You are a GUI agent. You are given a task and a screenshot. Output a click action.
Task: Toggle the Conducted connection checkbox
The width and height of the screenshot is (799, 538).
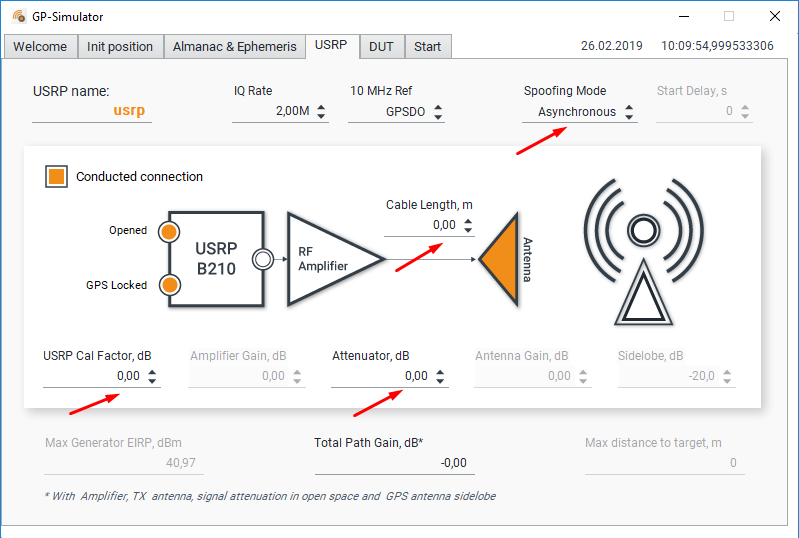click(56, 177)
